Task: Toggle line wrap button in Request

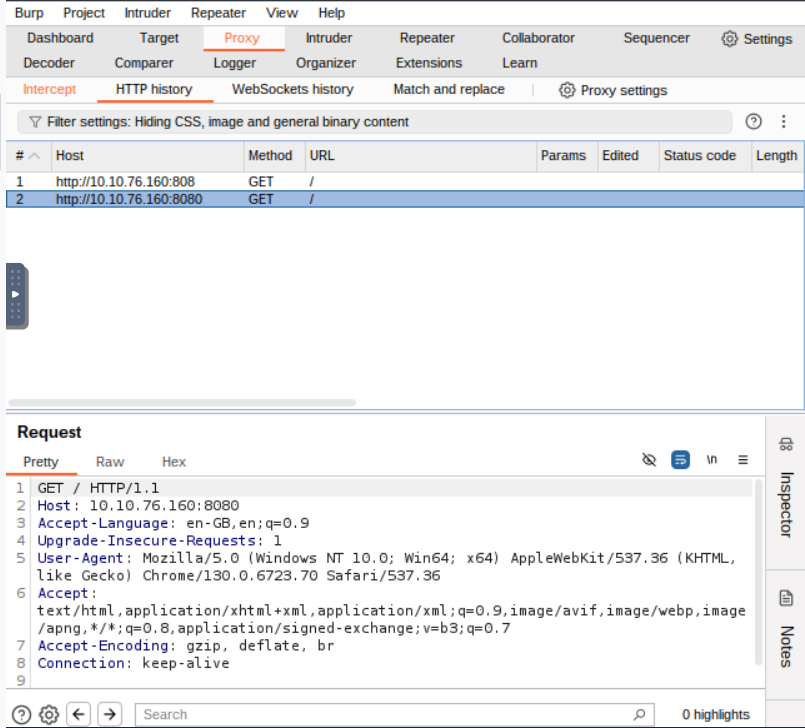Action: (x=680, y=459)
